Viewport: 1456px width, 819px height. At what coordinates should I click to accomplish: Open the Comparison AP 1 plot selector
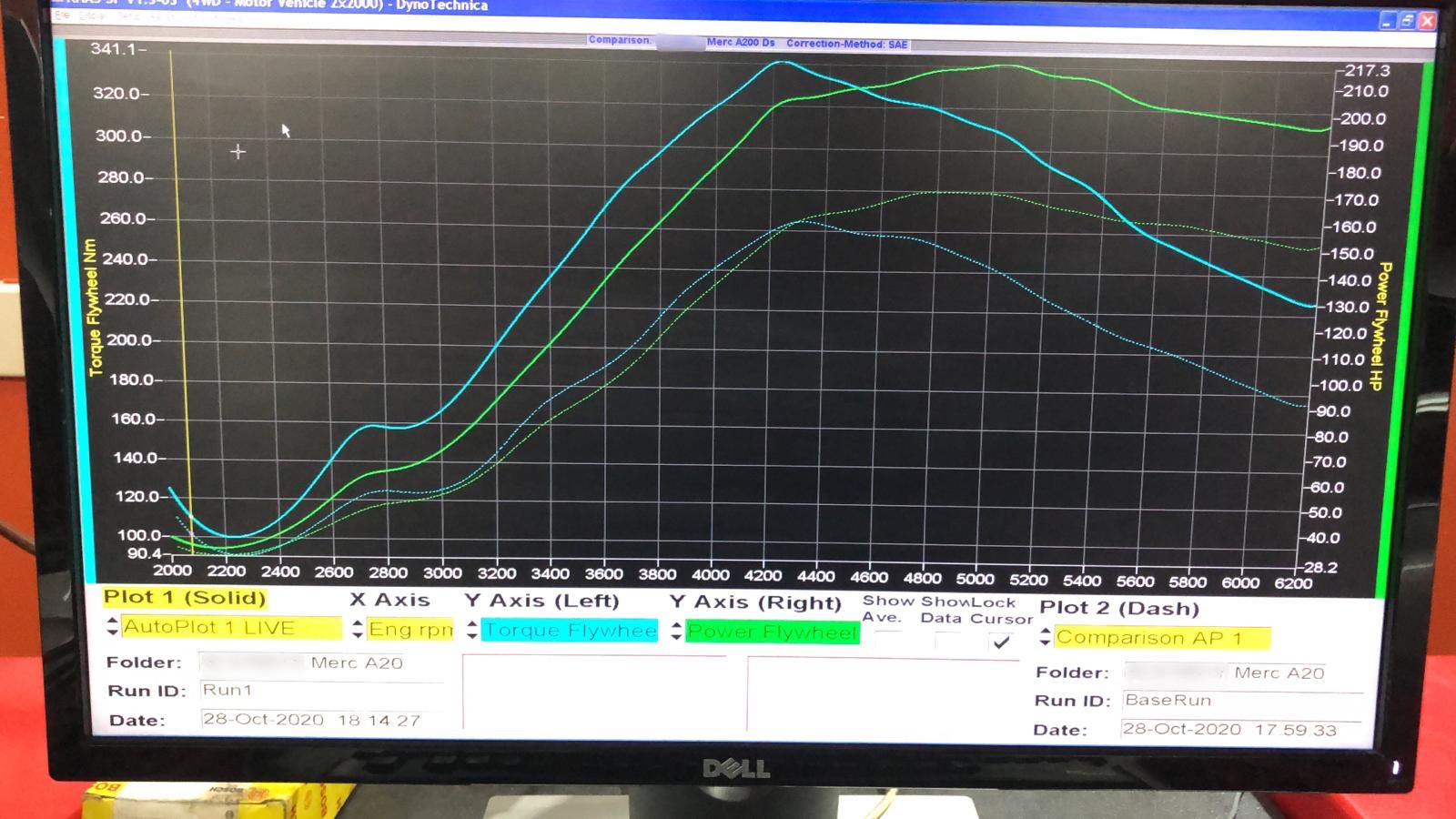pyautogui.click(x=1161, y=637)
